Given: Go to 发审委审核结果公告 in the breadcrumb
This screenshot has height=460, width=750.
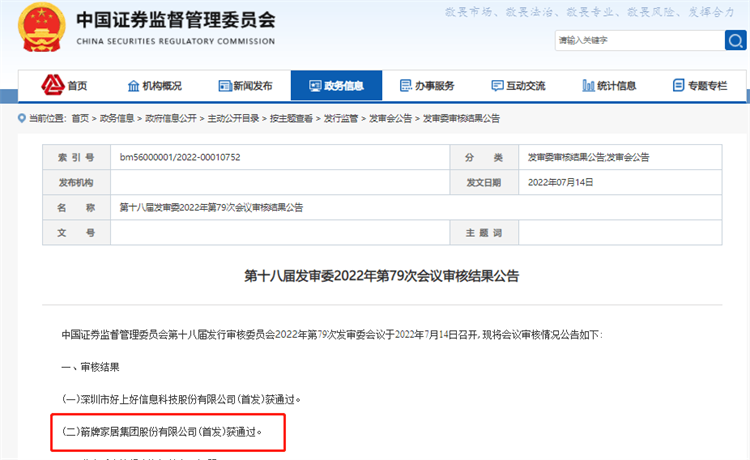Looking at the screenshot, I should pos(461,118).
